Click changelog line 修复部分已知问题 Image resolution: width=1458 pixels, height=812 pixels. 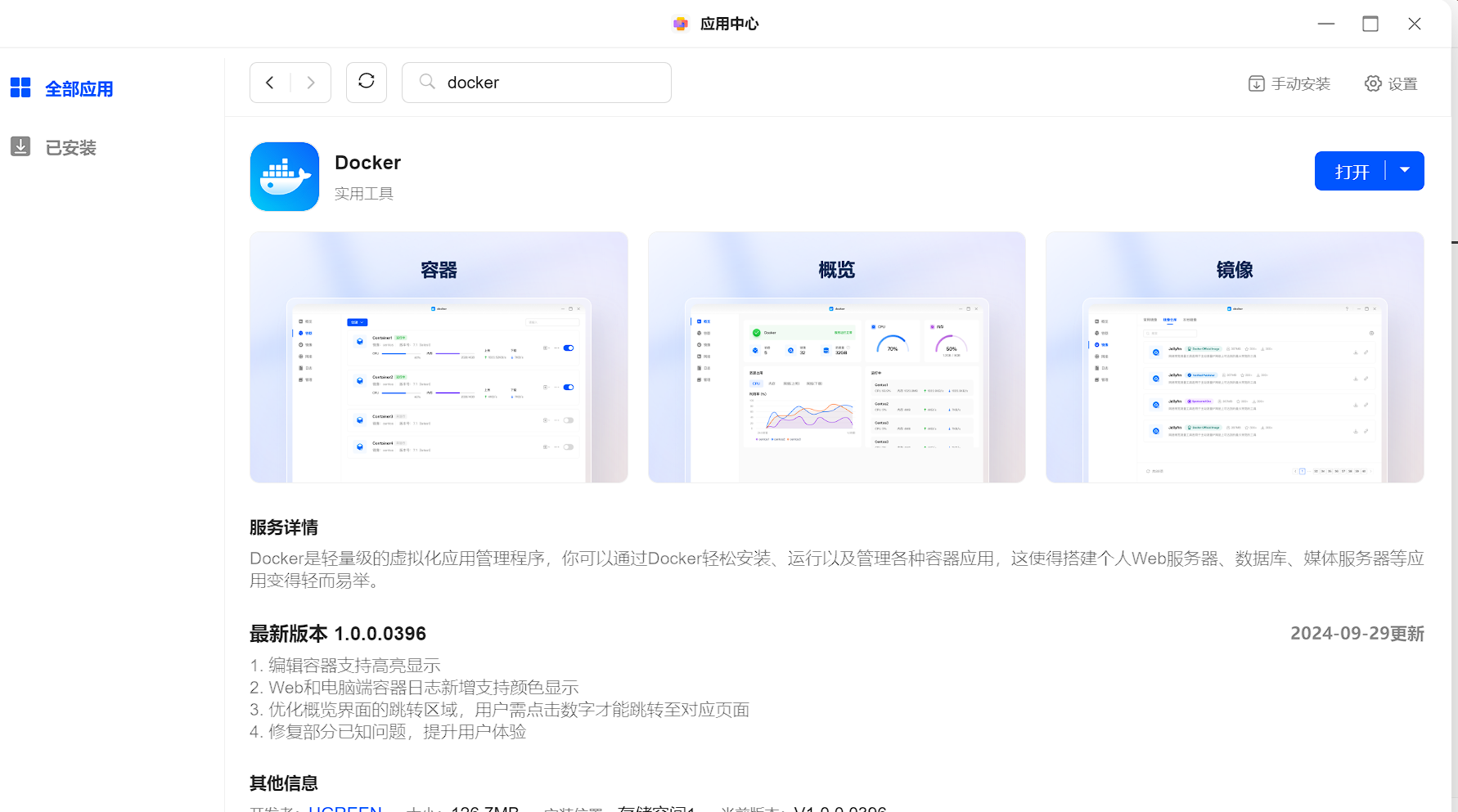pos(388,732)
